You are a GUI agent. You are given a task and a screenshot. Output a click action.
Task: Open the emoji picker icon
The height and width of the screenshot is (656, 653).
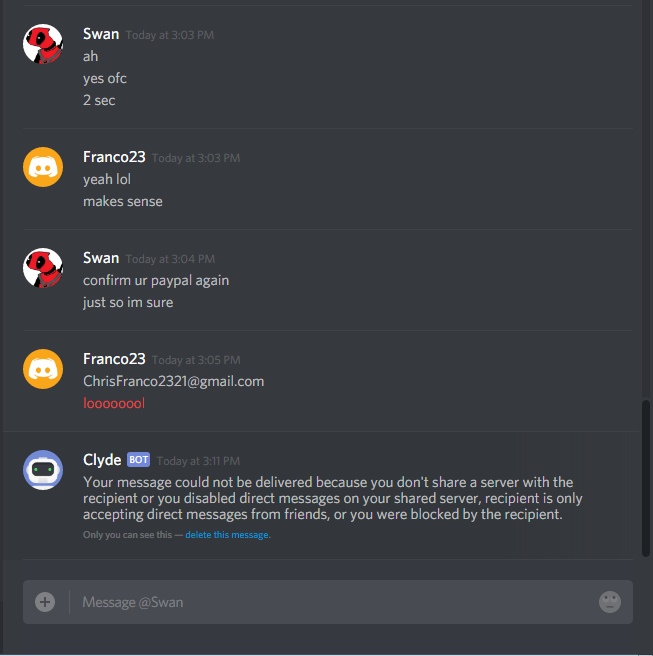(x=609, y=602)
